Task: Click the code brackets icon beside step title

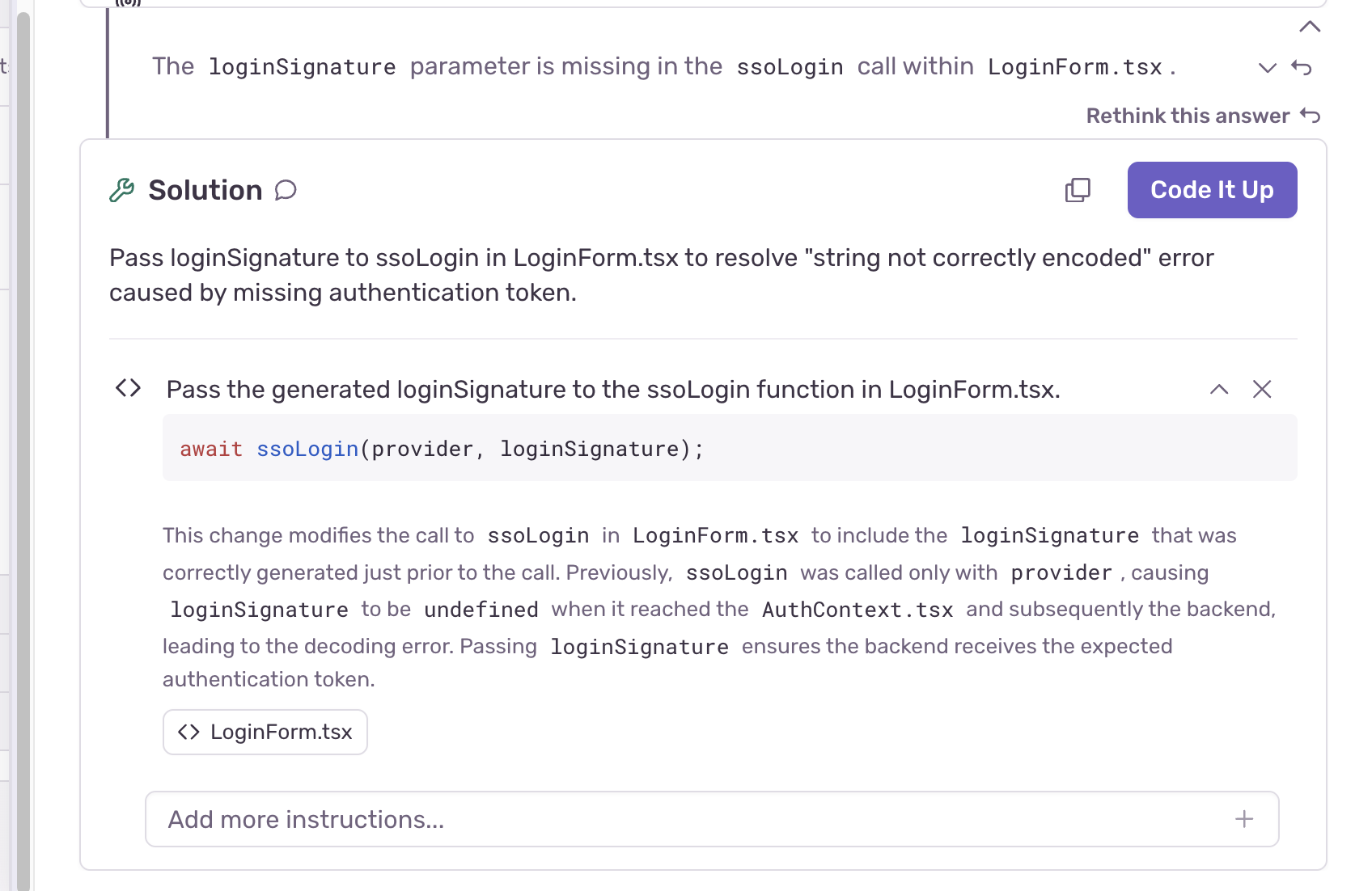Action: (x=129, y=388)
